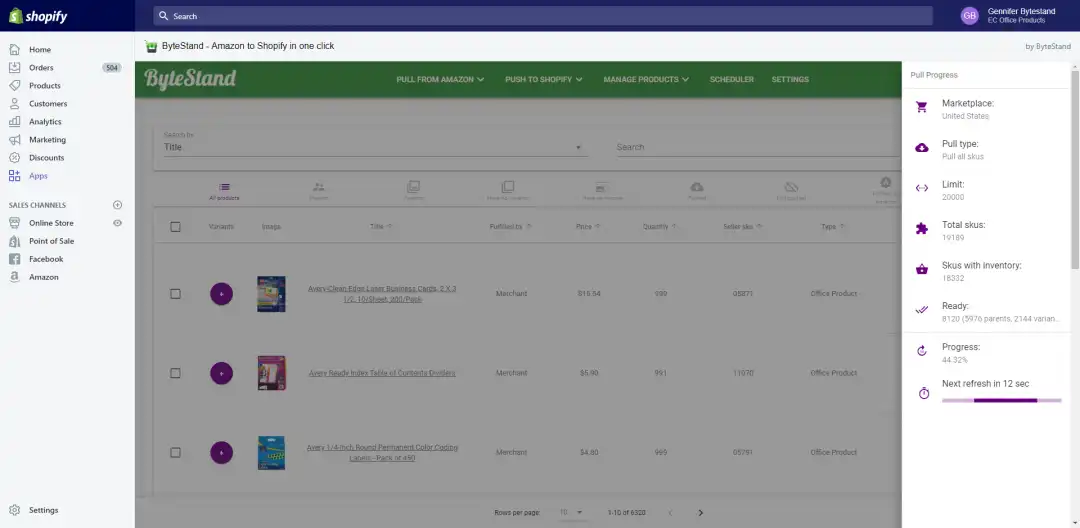The height and width of the screenshot is (528, 1080).
Task: Click the ByteStand logo in green header
Action: click(190, 79)
